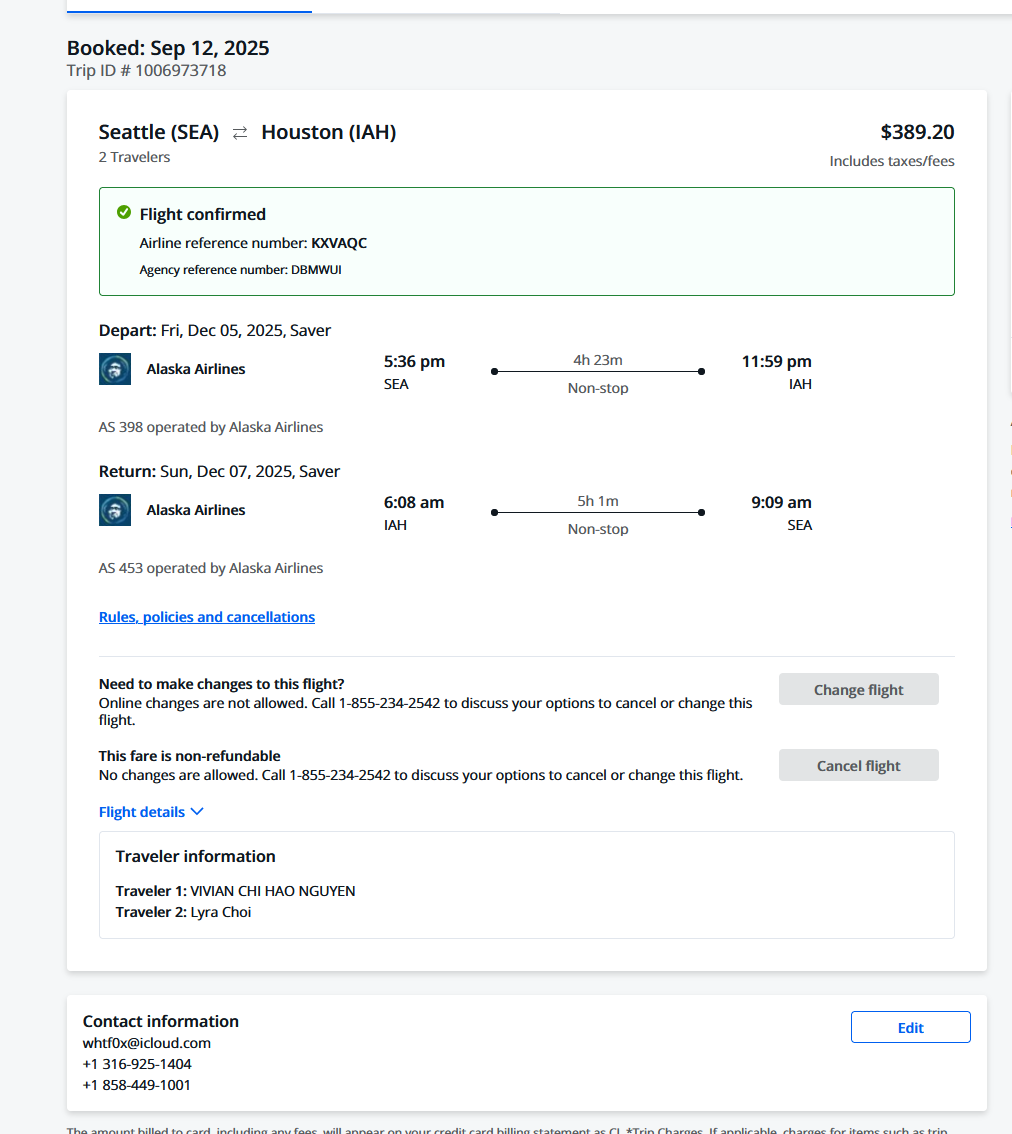Click phone number +1 316-925-1404
This screenshot has height=1134, width=1012.
137,1064
